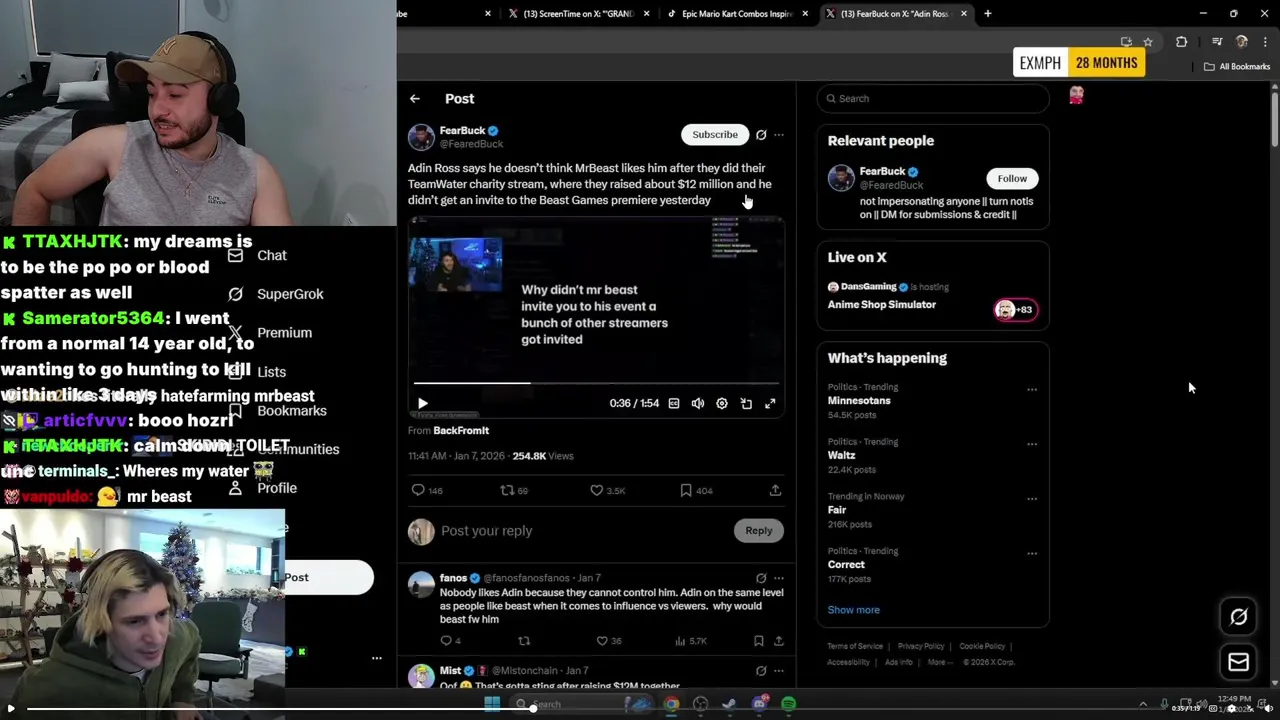Seek along the tweet video progress bar
1280x720 pixels.
pos(596,383)
